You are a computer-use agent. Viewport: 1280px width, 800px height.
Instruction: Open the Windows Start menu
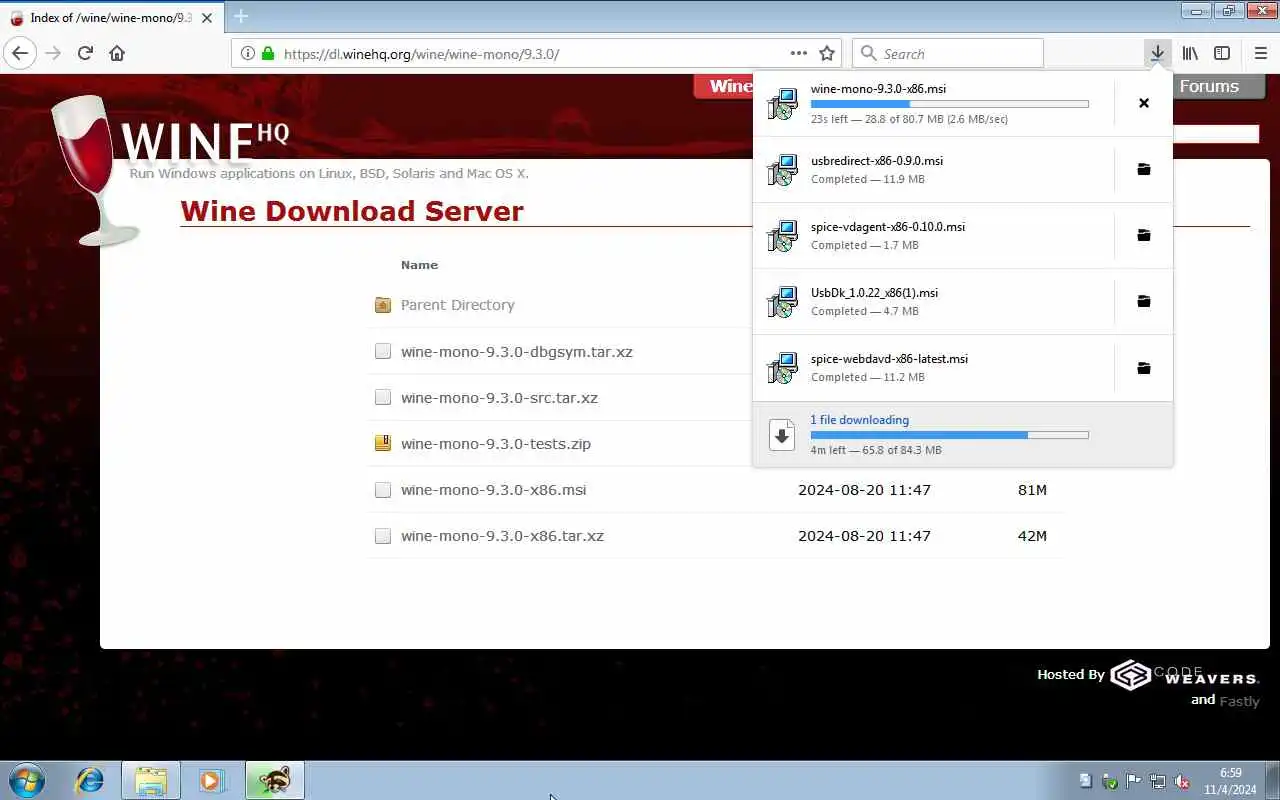pos(27,780)
